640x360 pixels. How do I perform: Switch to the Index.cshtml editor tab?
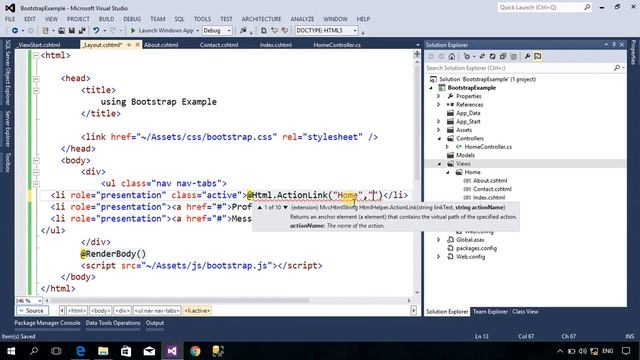pos(276,45)
